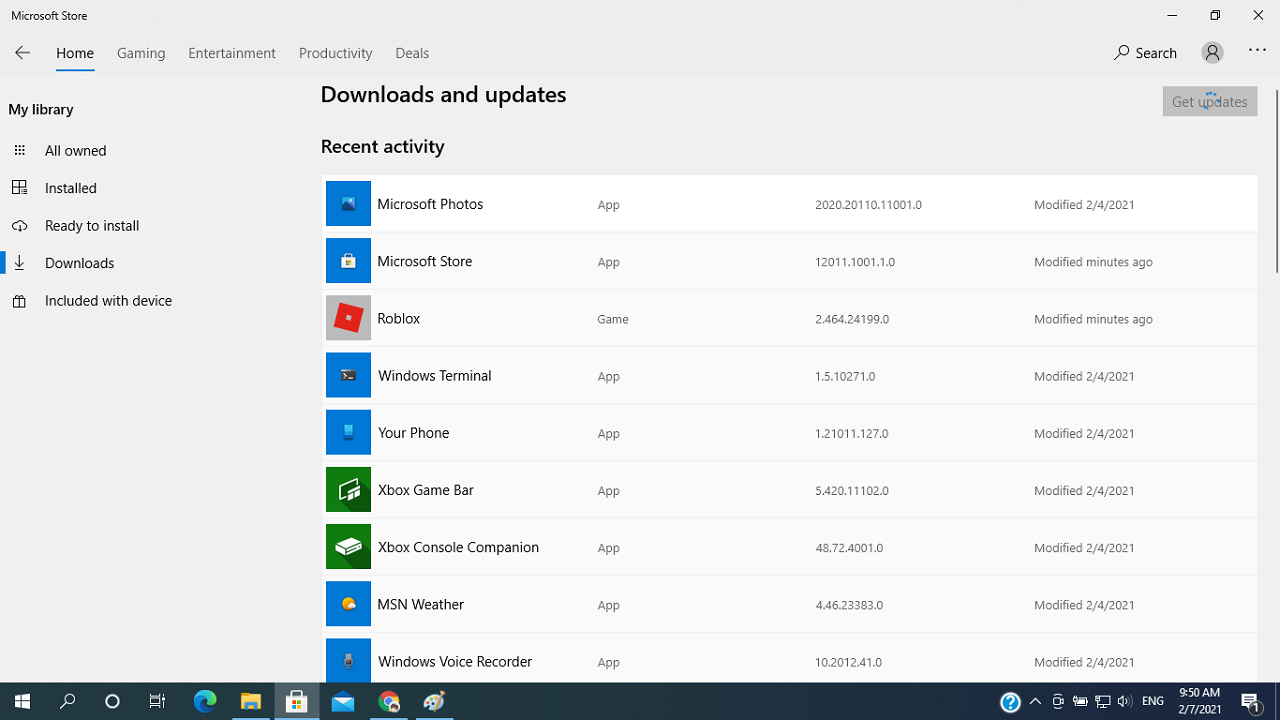Viewport: 1280px width, 720px height.
Task: Click the MSN Weather app icon
Action: (348, 604)
